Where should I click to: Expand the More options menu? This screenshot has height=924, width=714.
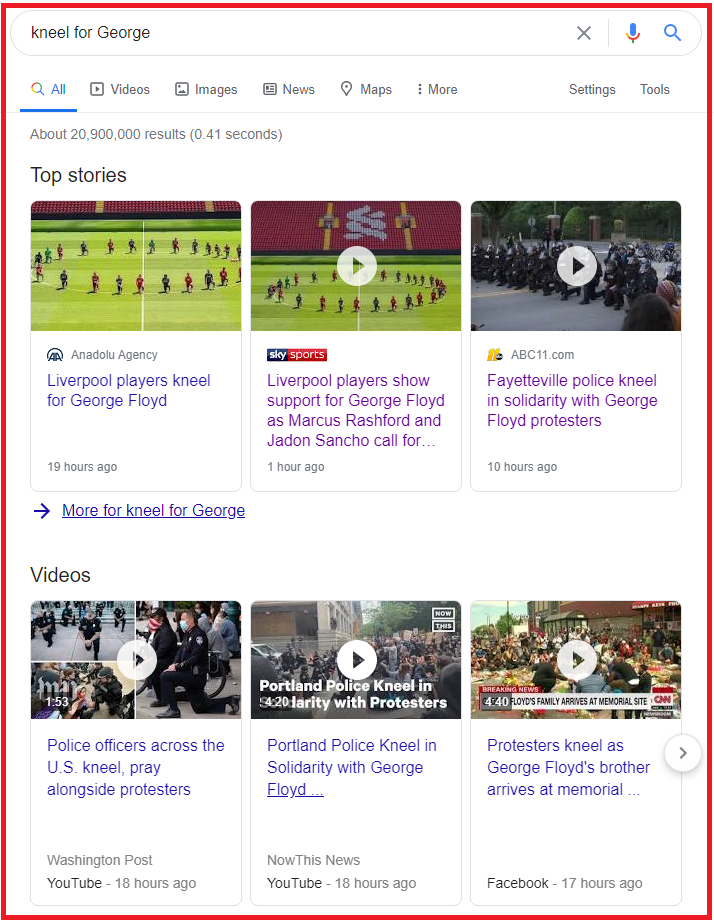(x=437, y=90)
